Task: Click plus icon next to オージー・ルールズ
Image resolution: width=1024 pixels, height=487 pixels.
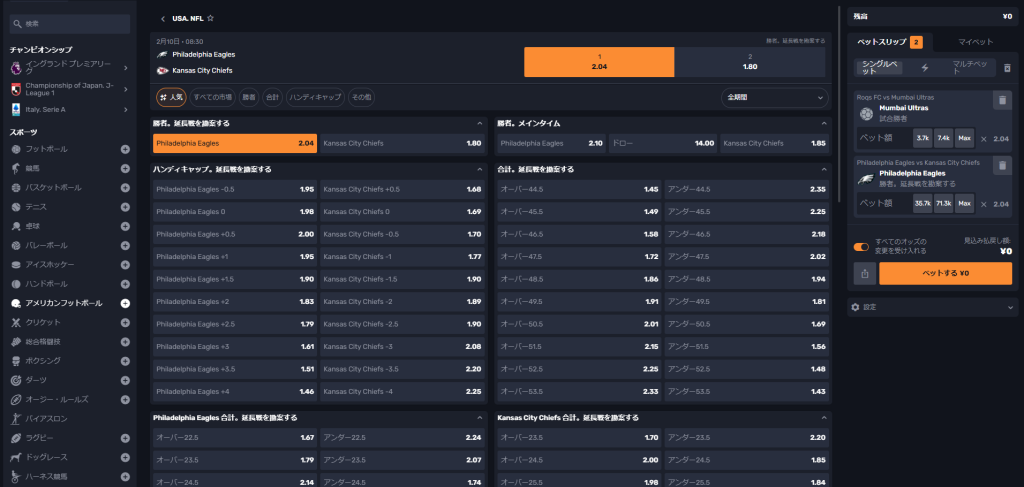Action: [x=125, y=400]
